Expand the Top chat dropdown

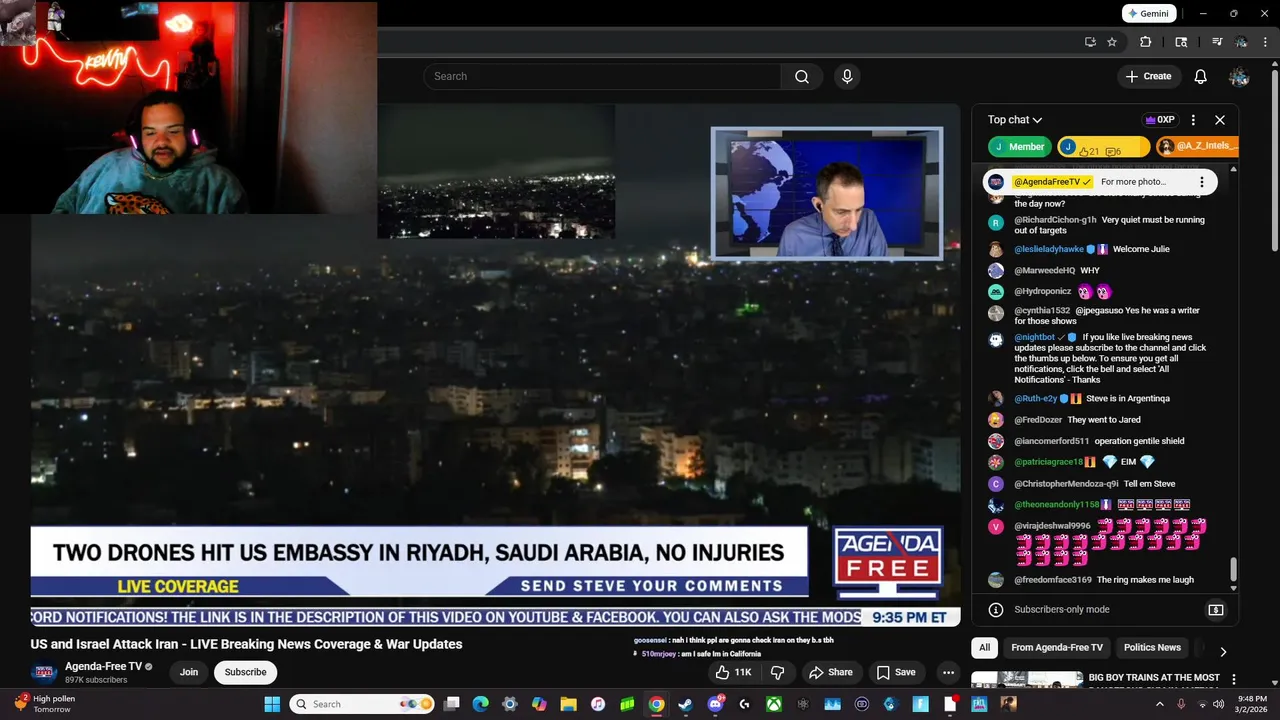click(x=1015, y=120)
